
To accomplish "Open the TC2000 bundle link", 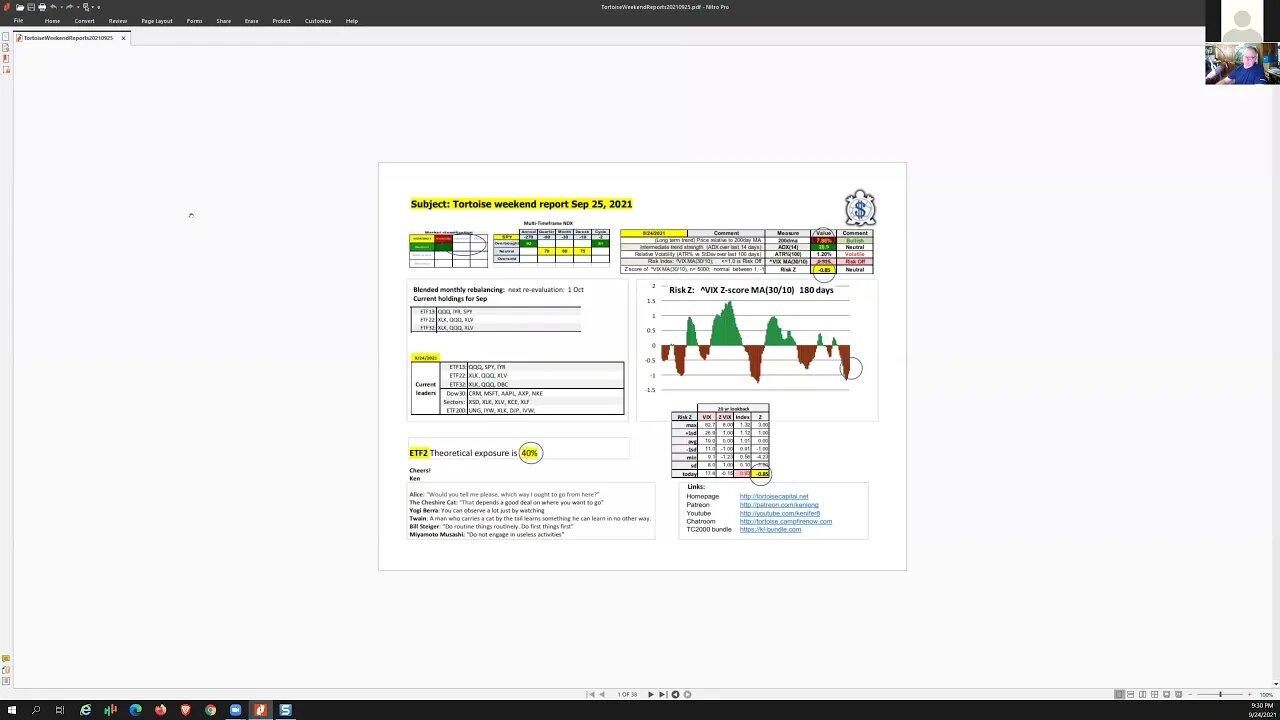I will [770, 529].
